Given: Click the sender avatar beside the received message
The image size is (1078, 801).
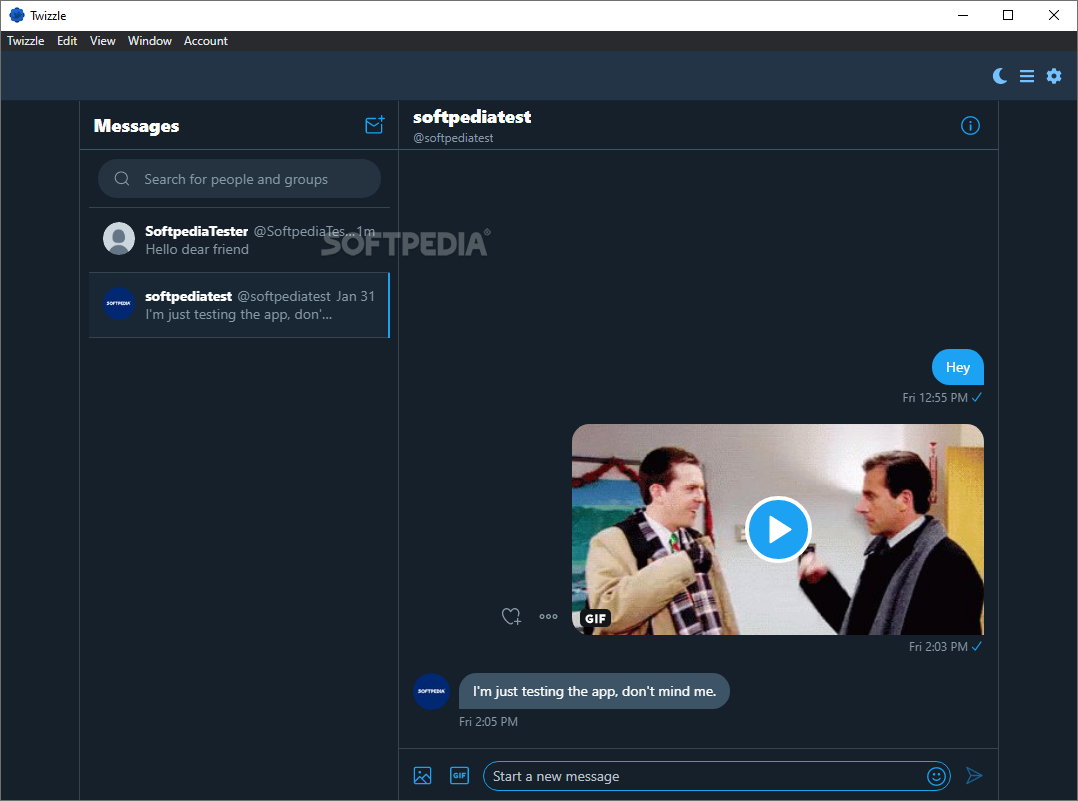Looking at the screenshot, I should (431, 691).
